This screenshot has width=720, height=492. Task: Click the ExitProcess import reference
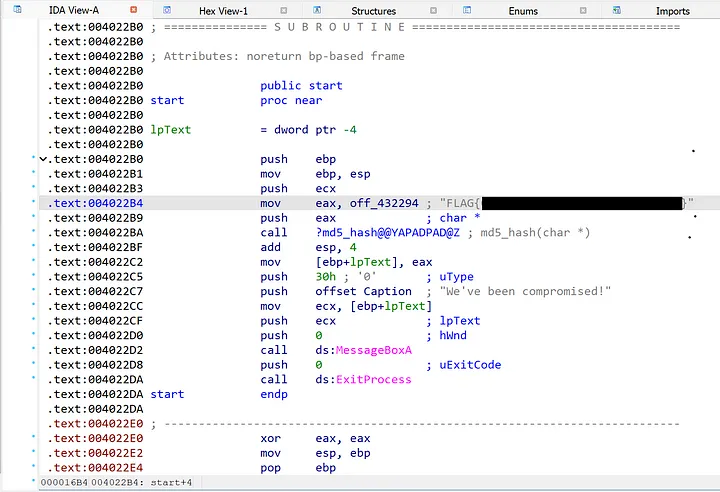(x=373, y=379)
